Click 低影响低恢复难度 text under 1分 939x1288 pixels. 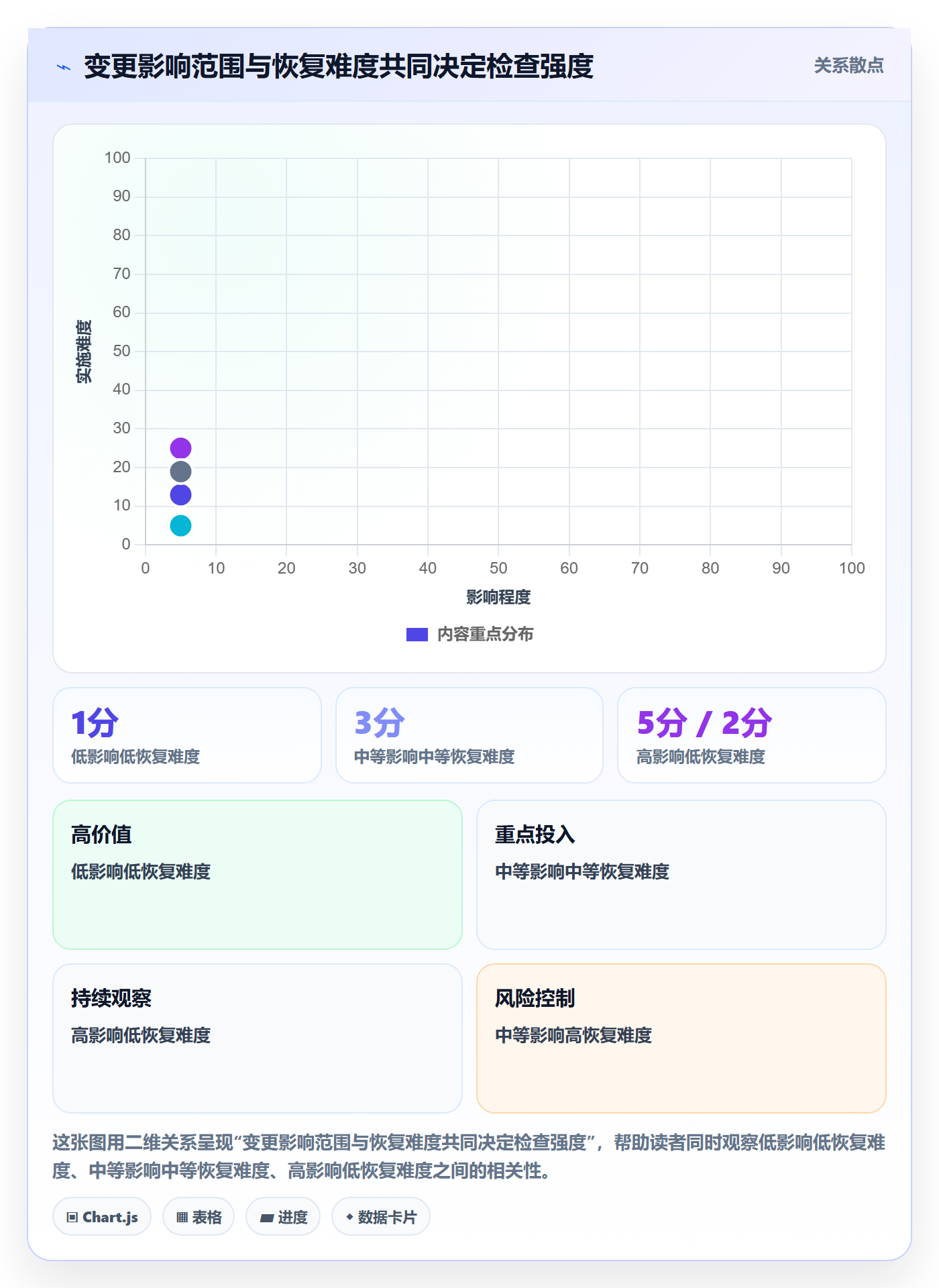(135, 757)
